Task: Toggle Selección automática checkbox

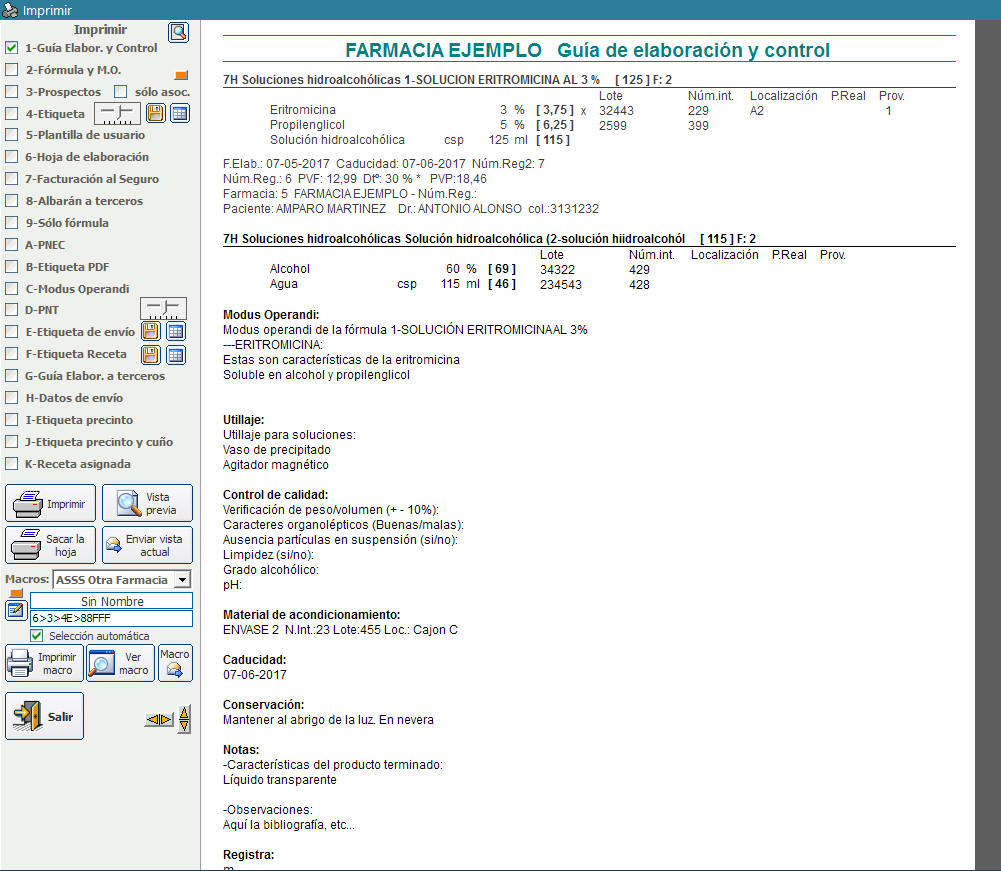Action: point(37,636)
